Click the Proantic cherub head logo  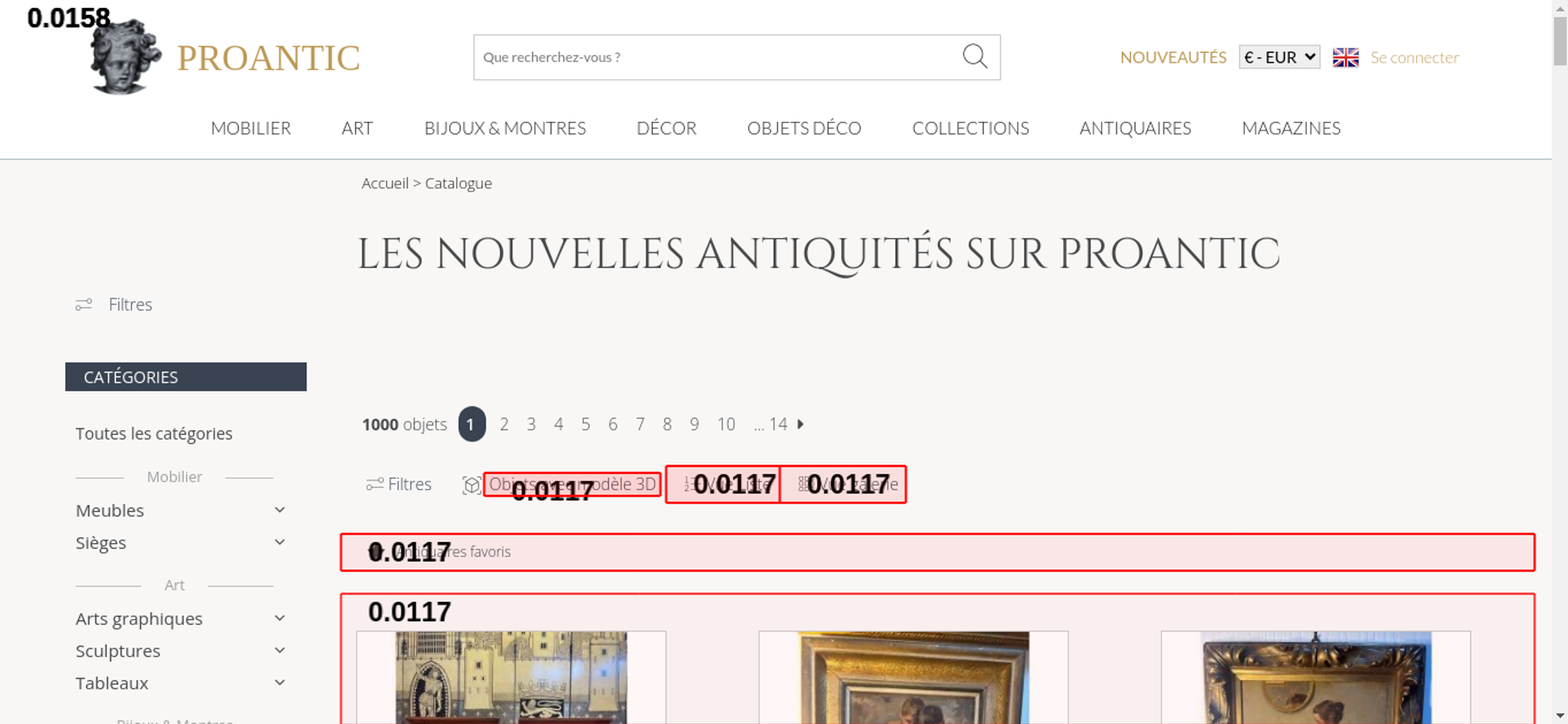(125, 56)
